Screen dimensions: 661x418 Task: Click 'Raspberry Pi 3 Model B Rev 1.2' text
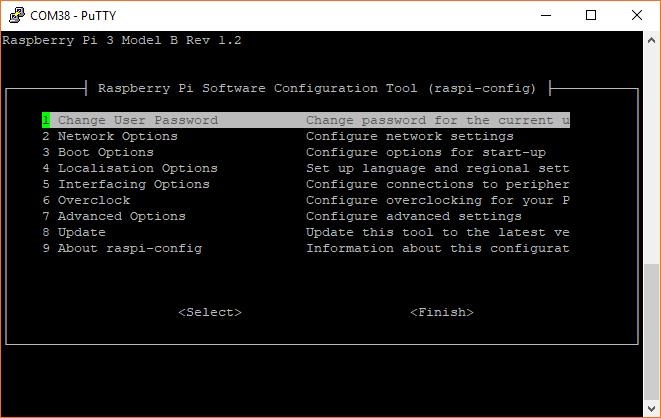122,40
